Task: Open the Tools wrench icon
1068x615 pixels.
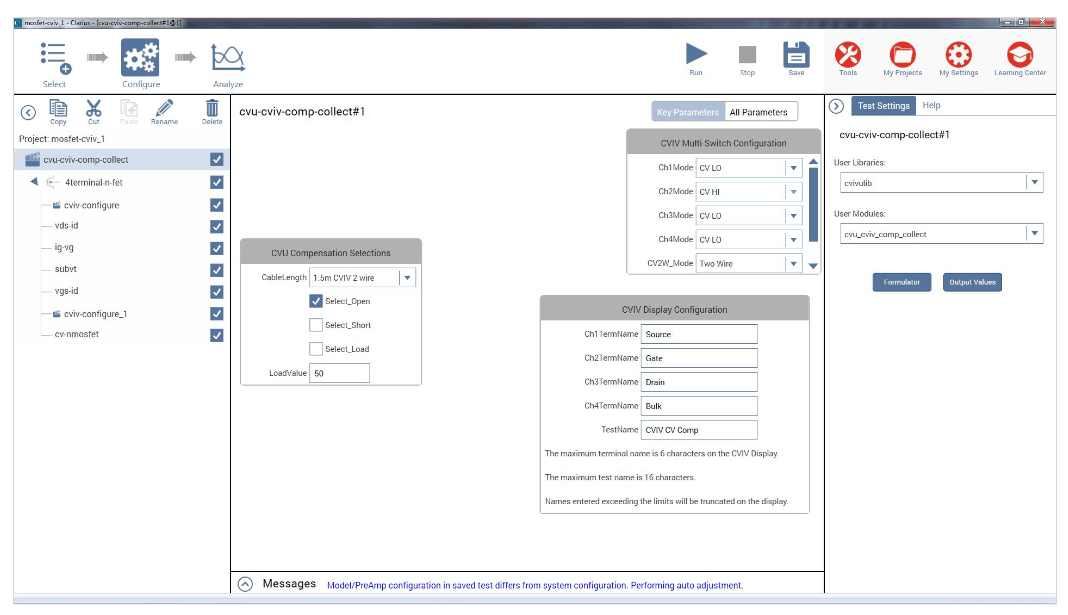Action: (x=847, y=54)
